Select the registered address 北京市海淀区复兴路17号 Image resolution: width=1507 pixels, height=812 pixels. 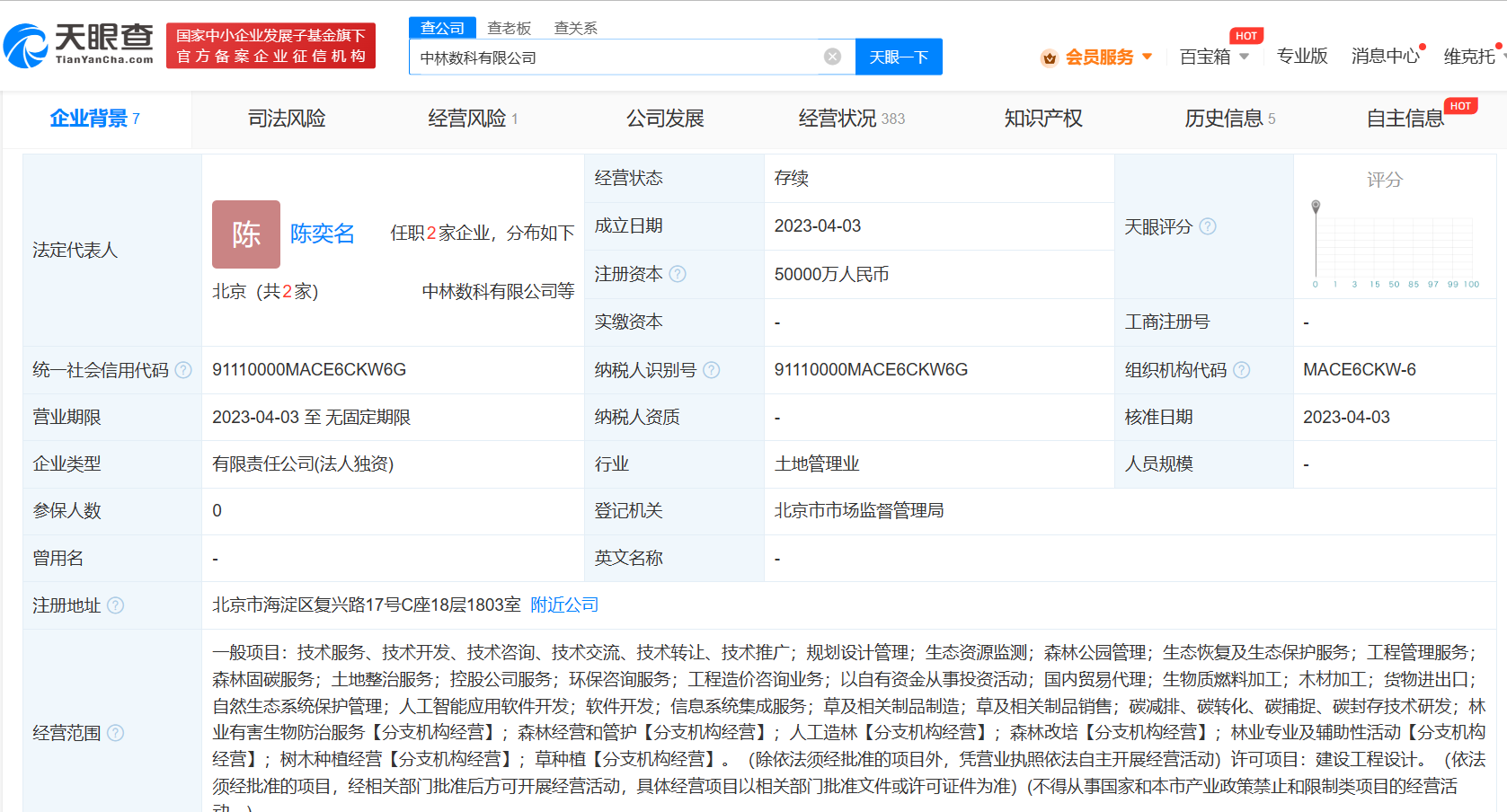pos(367,605)
